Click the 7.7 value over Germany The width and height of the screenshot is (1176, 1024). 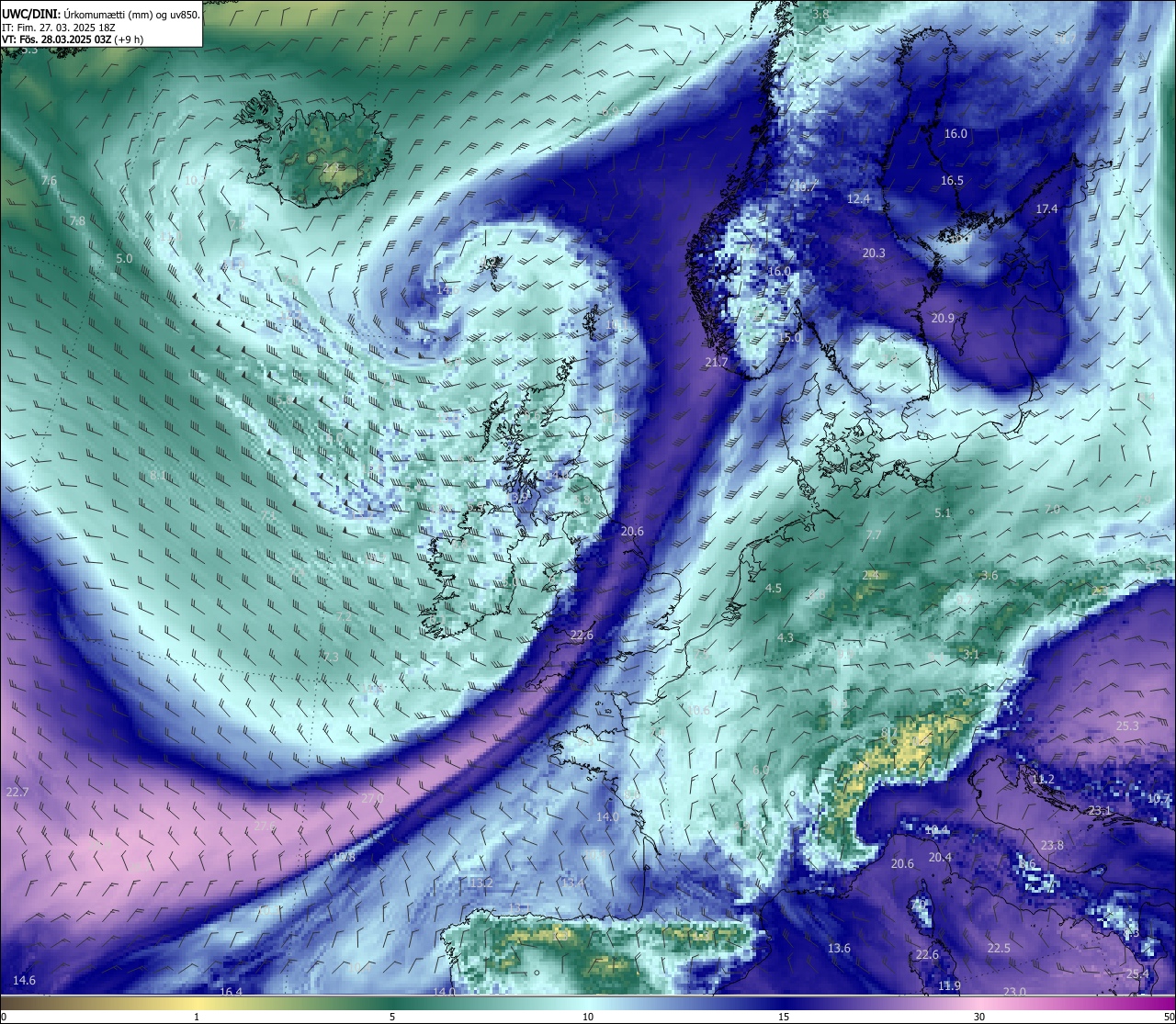(874, 535)
